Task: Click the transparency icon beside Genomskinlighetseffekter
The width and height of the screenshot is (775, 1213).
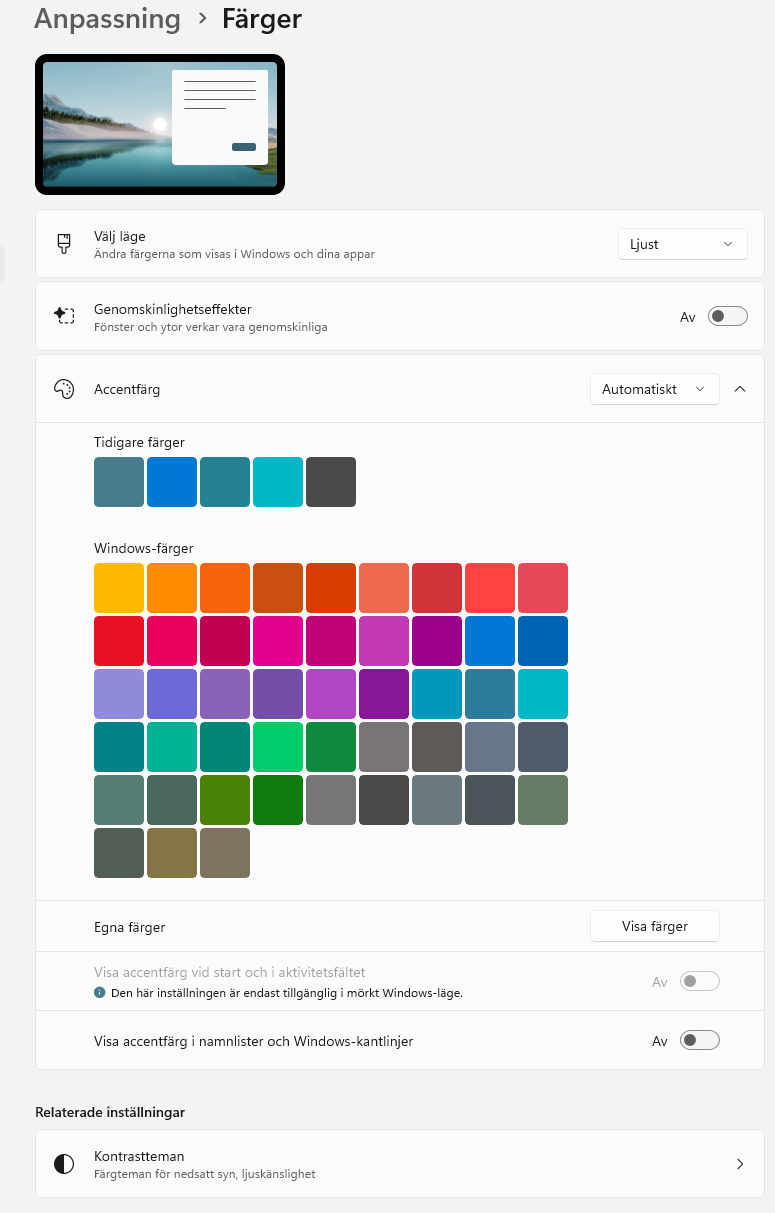Action: tap(64, 316)
